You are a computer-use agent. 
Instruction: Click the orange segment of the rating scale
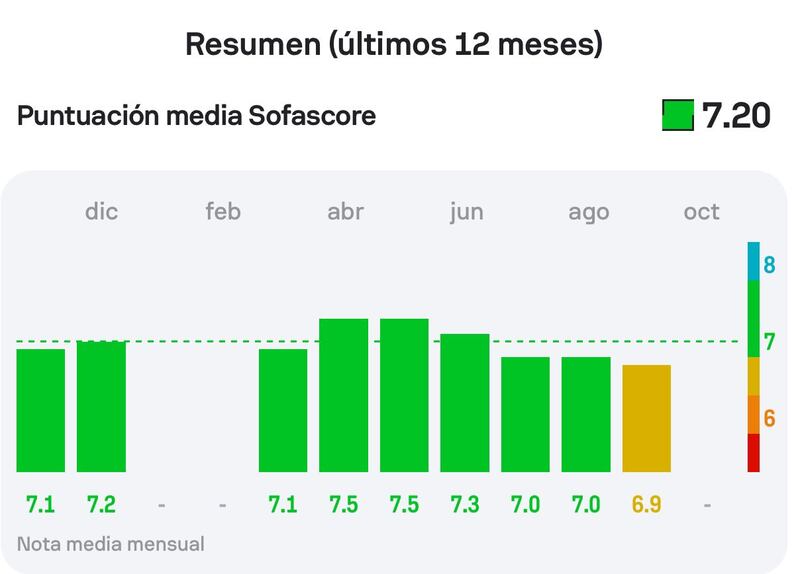754,415
